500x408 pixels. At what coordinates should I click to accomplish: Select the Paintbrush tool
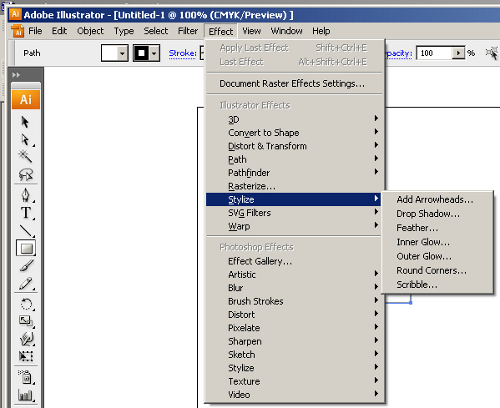point(26,265)
